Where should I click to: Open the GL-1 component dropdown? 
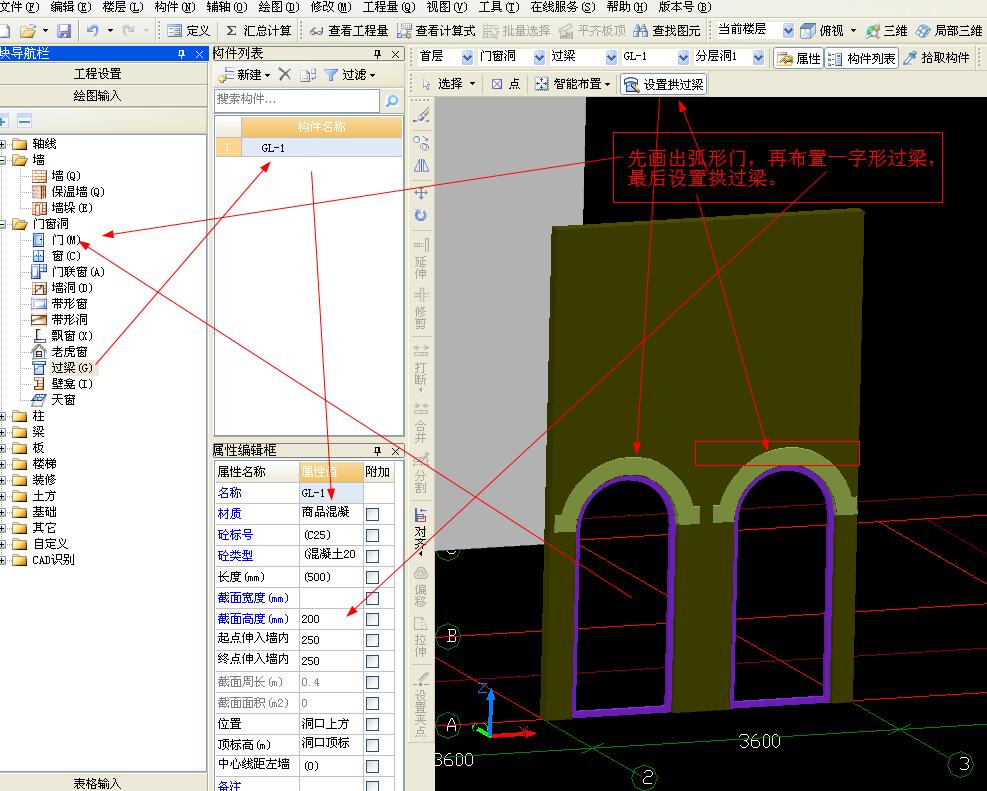point(683,57)
